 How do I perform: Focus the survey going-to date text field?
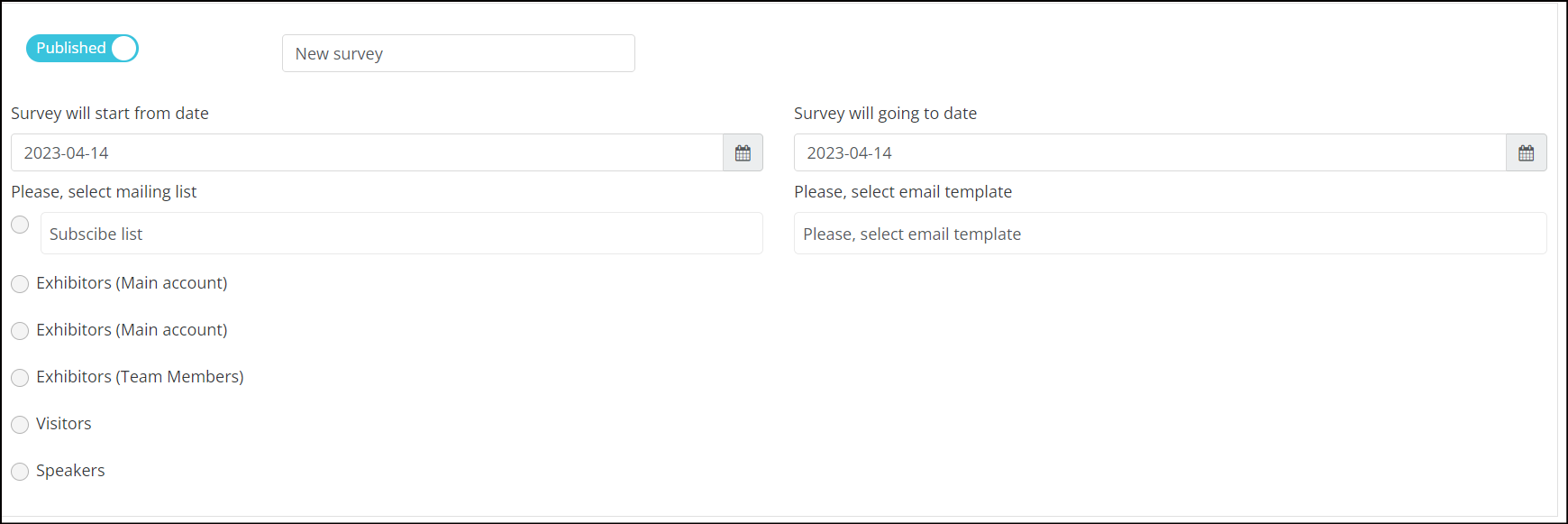[x=1150, y=152]
